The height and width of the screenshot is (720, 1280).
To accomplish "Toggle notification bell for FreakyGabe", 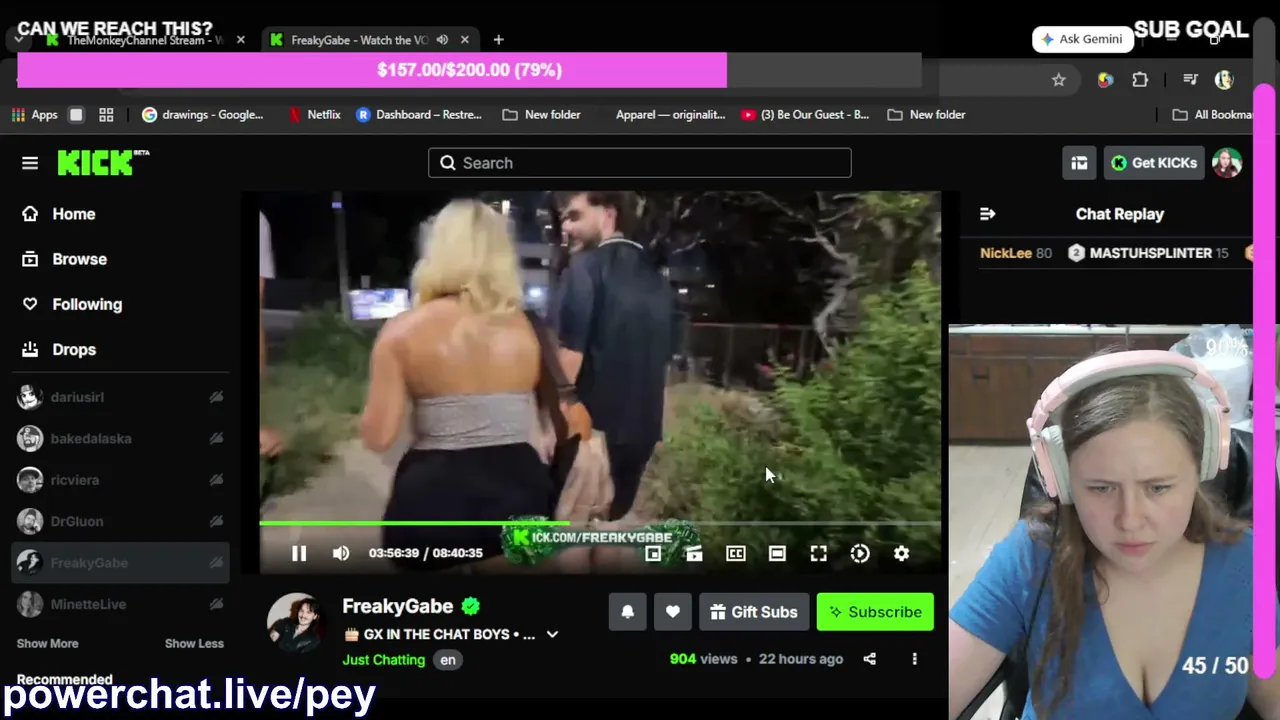I will click(628, 612).
